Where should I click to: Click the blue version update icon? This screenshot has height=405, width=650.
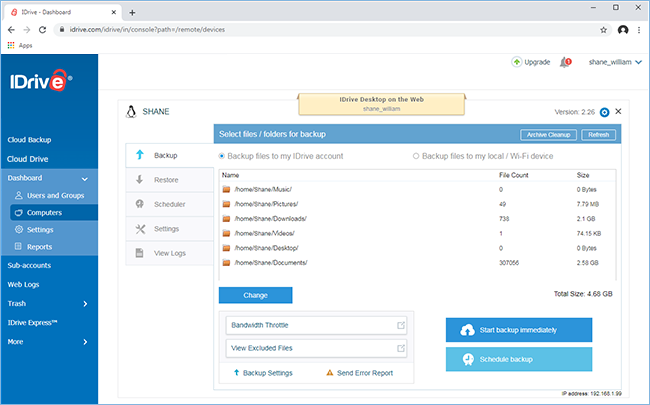[x=604, y=112]
